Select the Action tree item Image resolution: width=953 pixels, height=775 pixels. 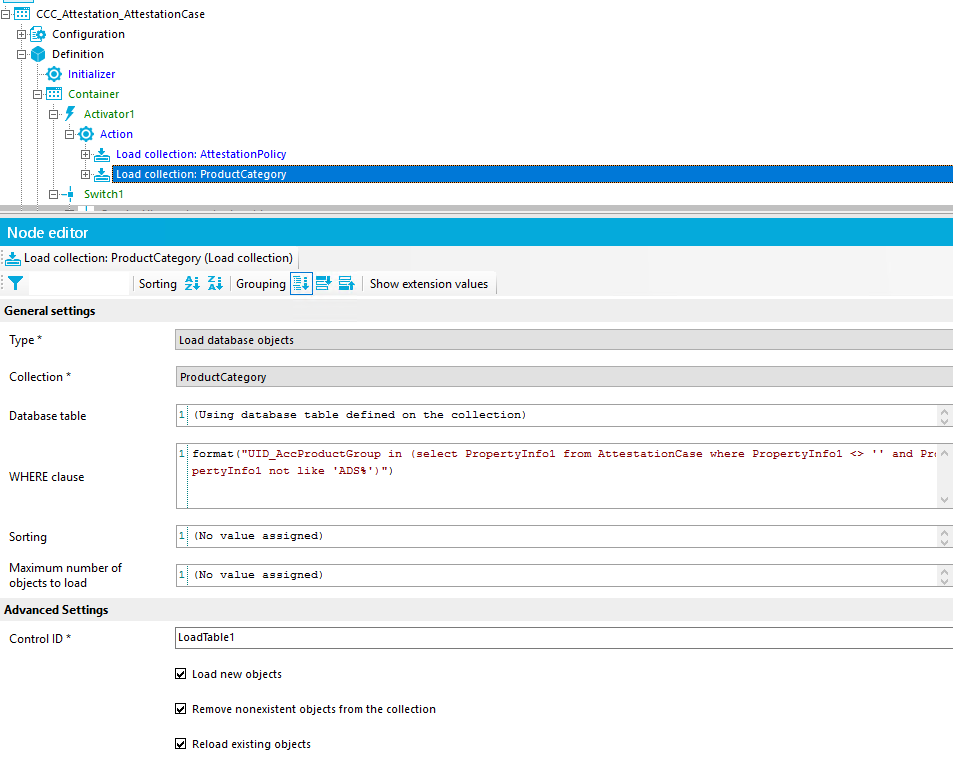point(116,133)
